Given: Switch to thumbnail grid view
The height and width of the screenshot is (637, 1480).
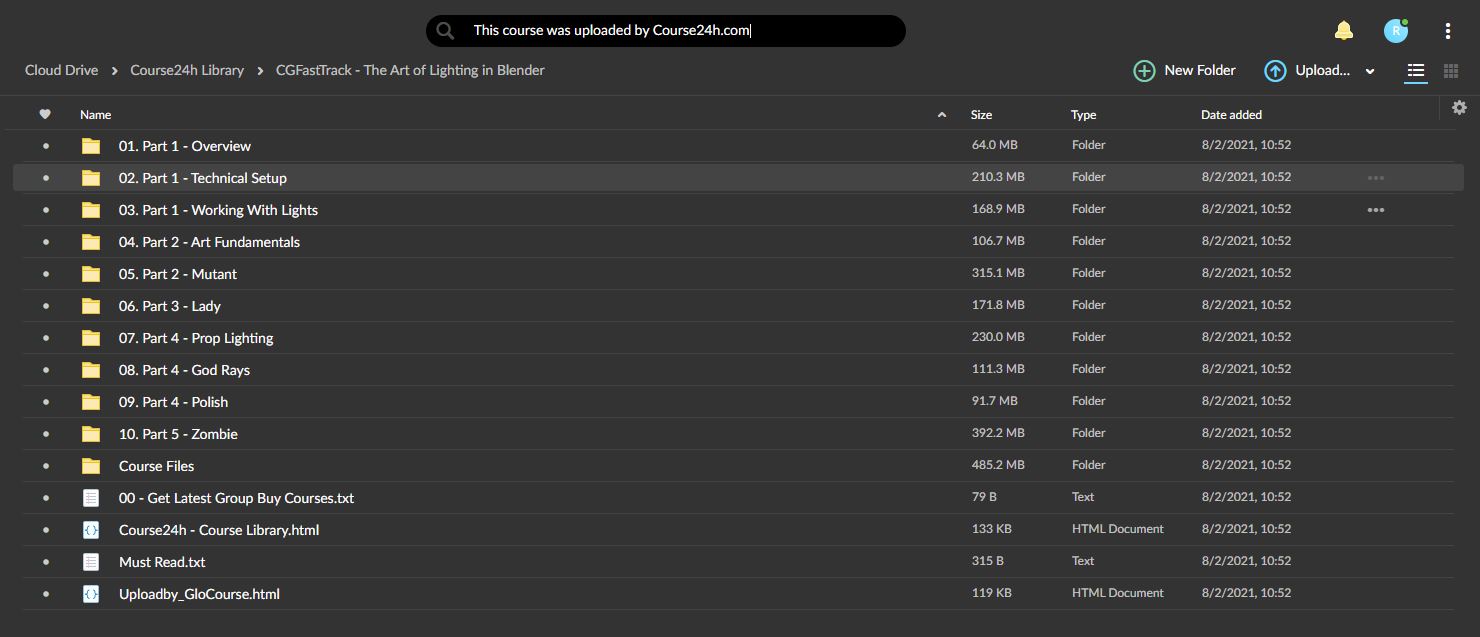Looking at the screenshot, I should tap(1451, 71).
